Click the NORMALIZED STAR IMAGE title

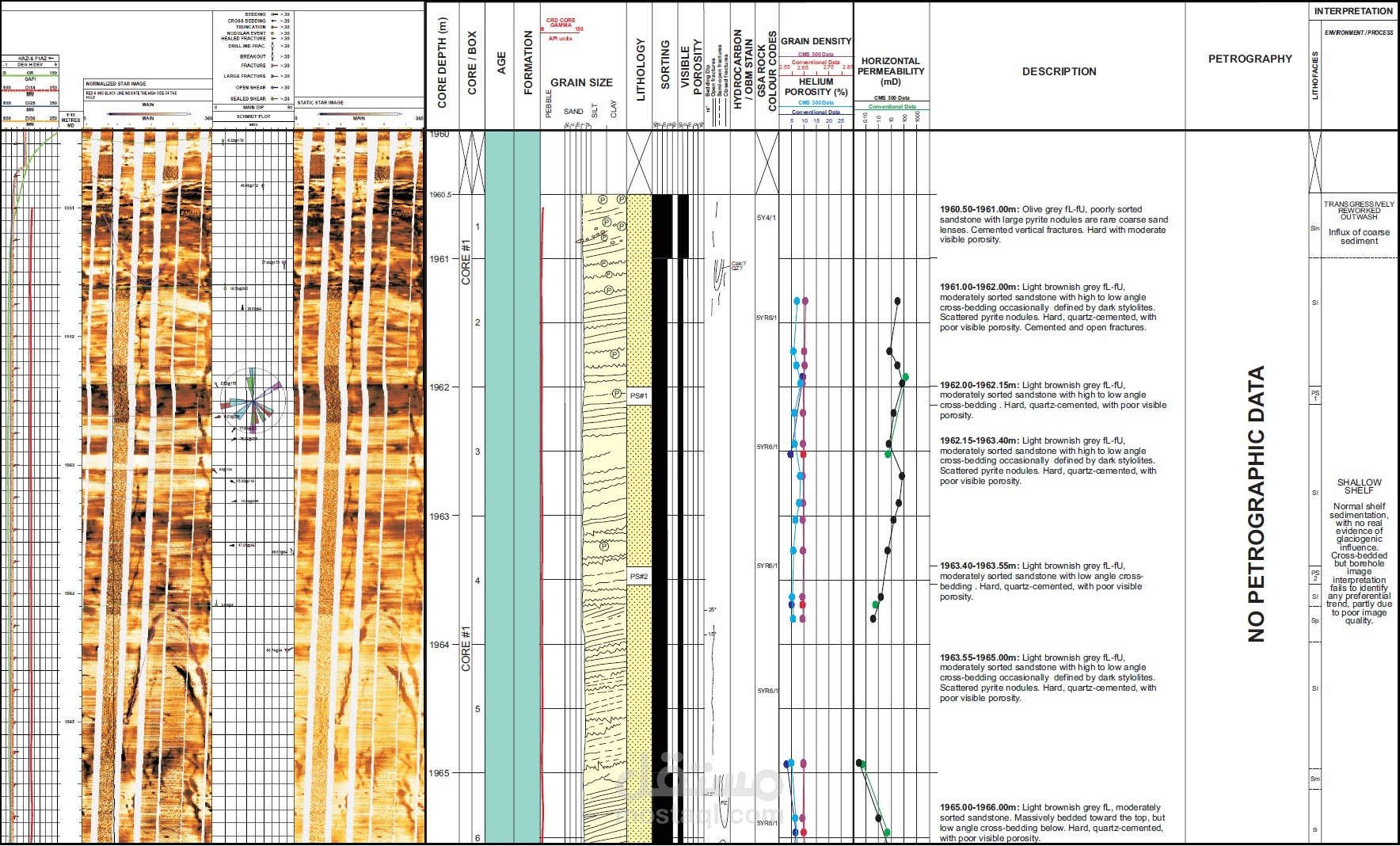[x=116, y=83]
